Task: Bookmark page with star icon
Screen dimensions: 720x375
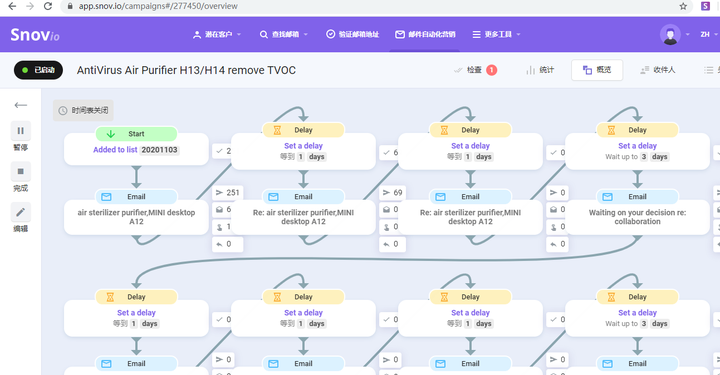Action: tap(683, 6)
